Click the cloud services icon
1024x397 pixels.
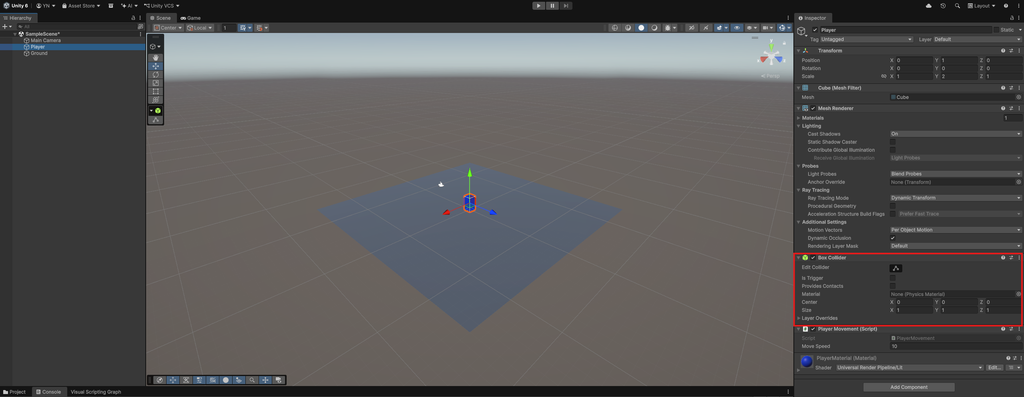[929, 5]
